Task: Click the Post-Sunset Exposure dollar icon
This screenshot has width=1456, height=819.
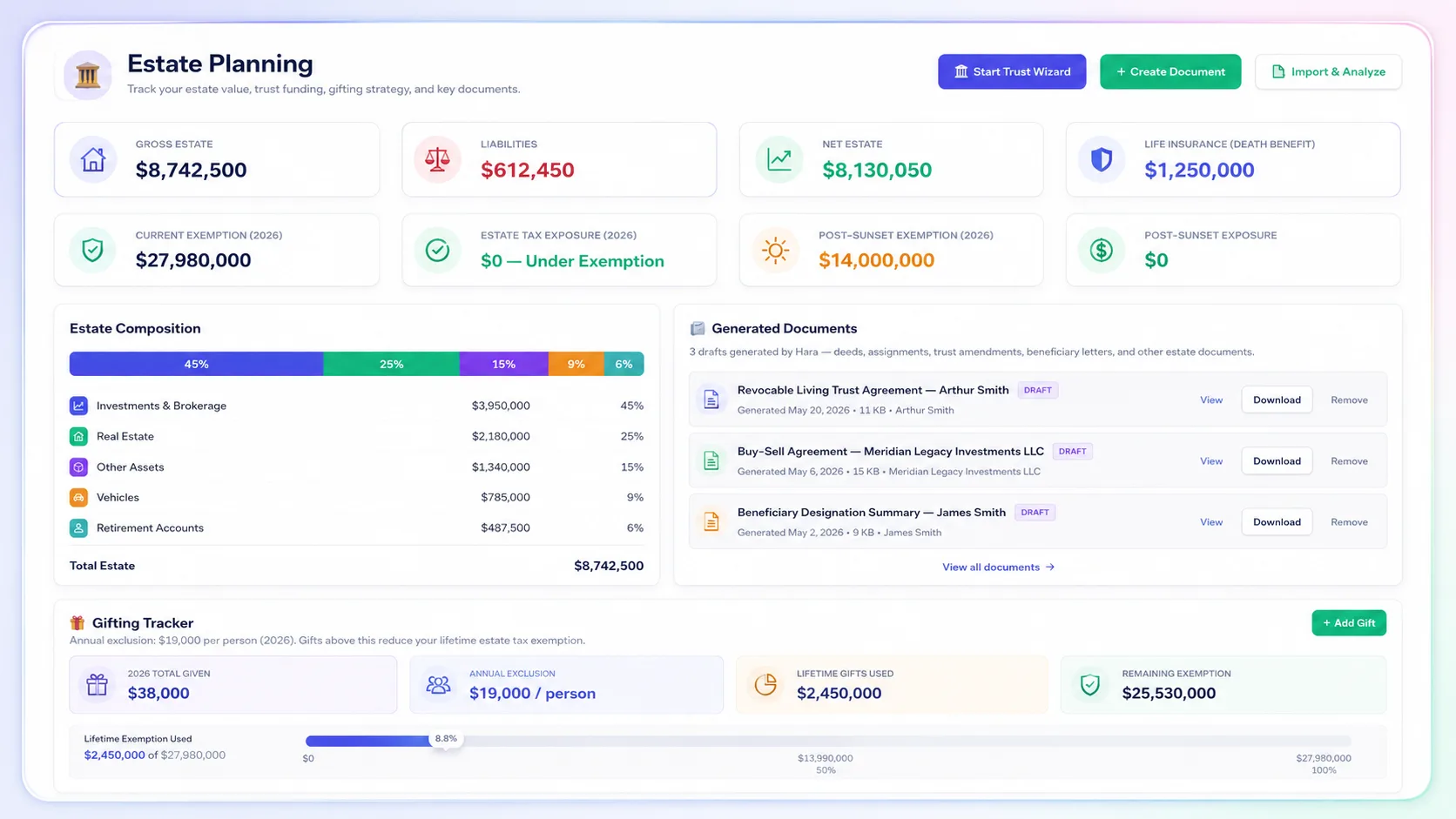Action: tap(1102, 251)
